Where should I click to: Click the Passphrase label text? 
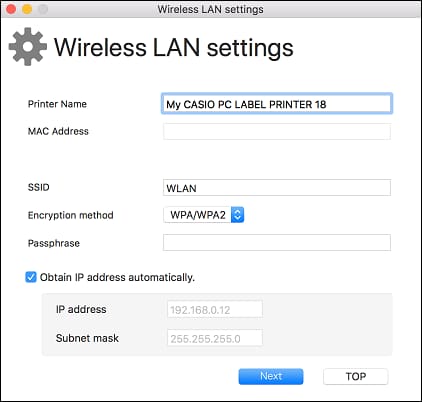click(x=54, y=243)
